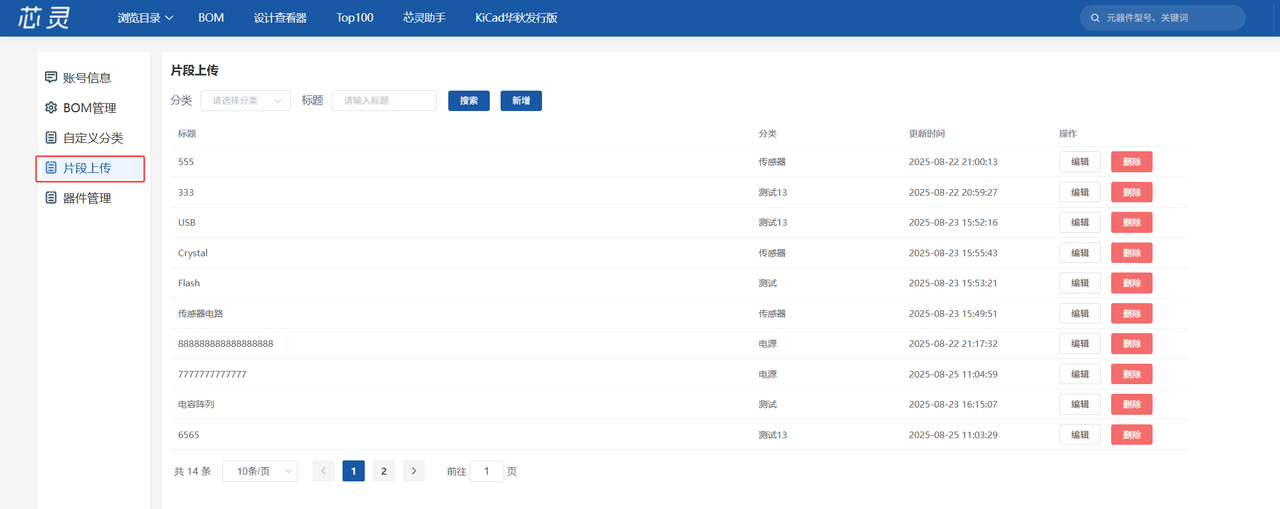Click the 片段上传 sidebar icon
The image size is (1280, 509).
coord(51,168)
